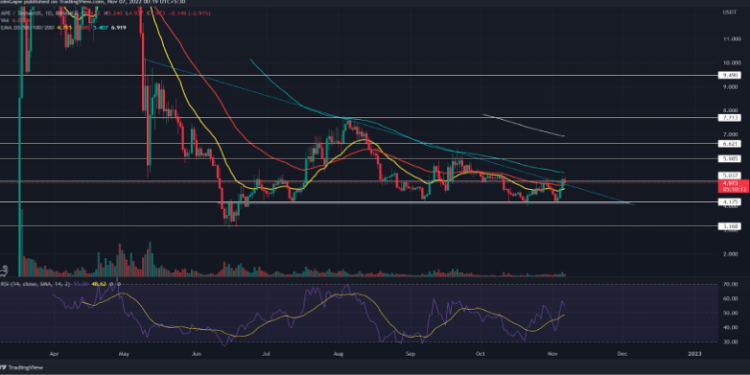Click the Sep label on time axis
The width and height of the screenshot is (750, 375).
click(x=410, y=353)
